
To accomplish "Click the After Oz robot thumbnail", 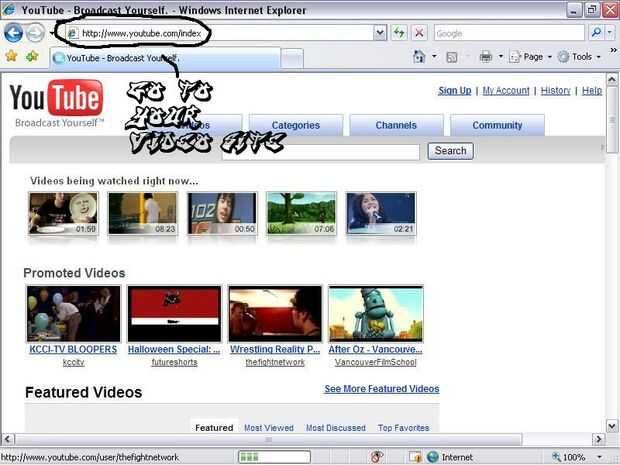I will pos(376,314).
